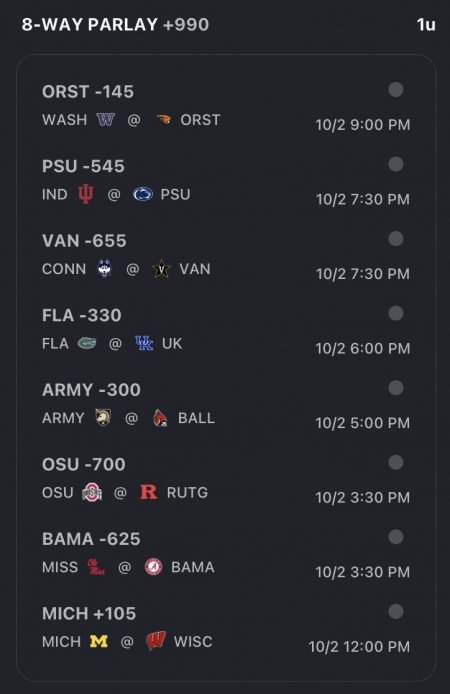Image resolution: width=450 pixels, height=694 pixels.
Task: Select the Ball State cardinal logo
Action: pos(160,418)
